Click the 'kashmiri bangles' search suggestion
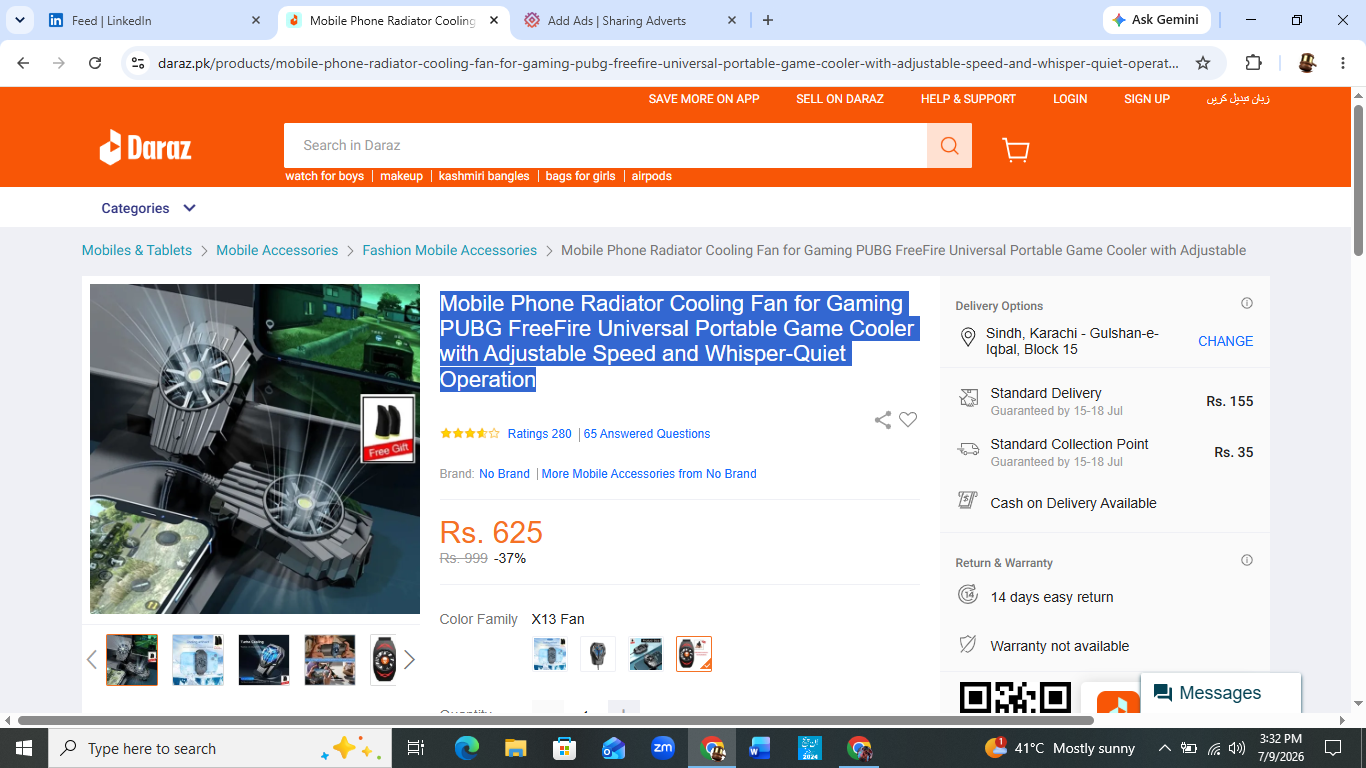 [x=484, y=176]
